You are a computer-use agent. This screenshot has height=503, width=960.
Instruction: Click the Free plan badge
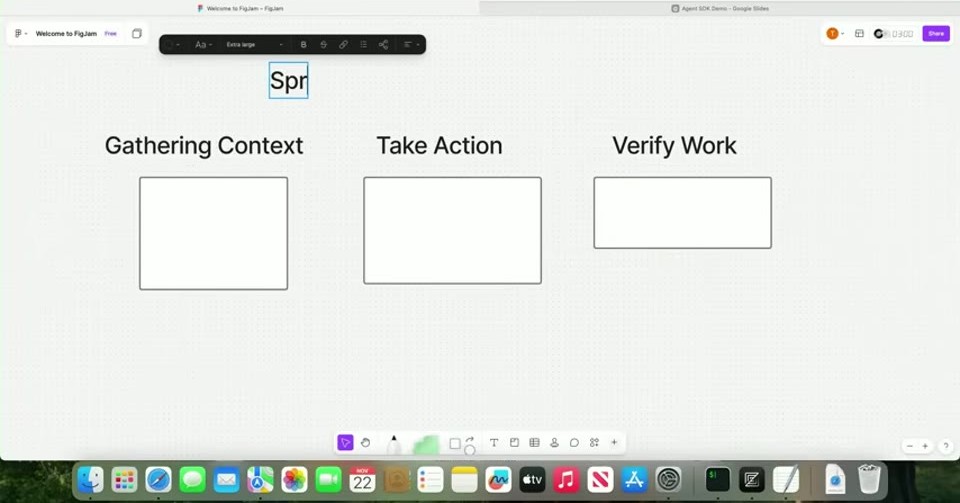click(110, 34)
